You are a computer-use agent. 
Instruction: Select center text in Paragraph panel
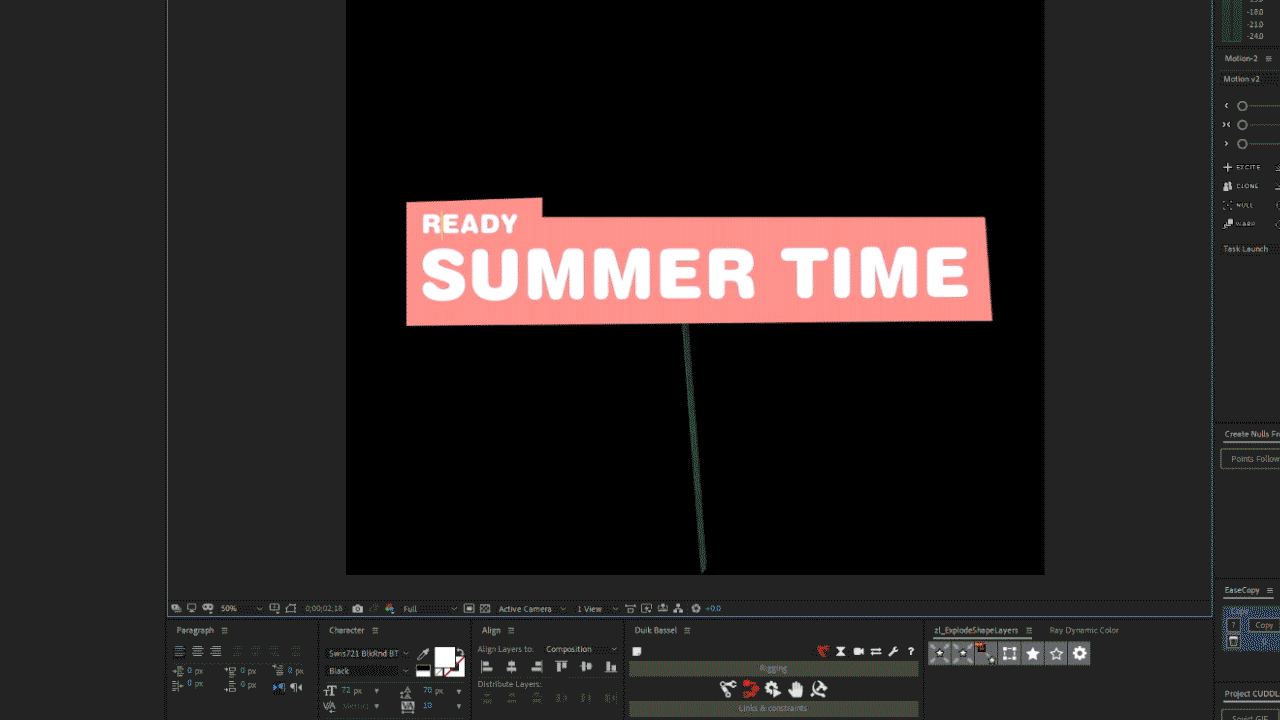pos(198,651)
